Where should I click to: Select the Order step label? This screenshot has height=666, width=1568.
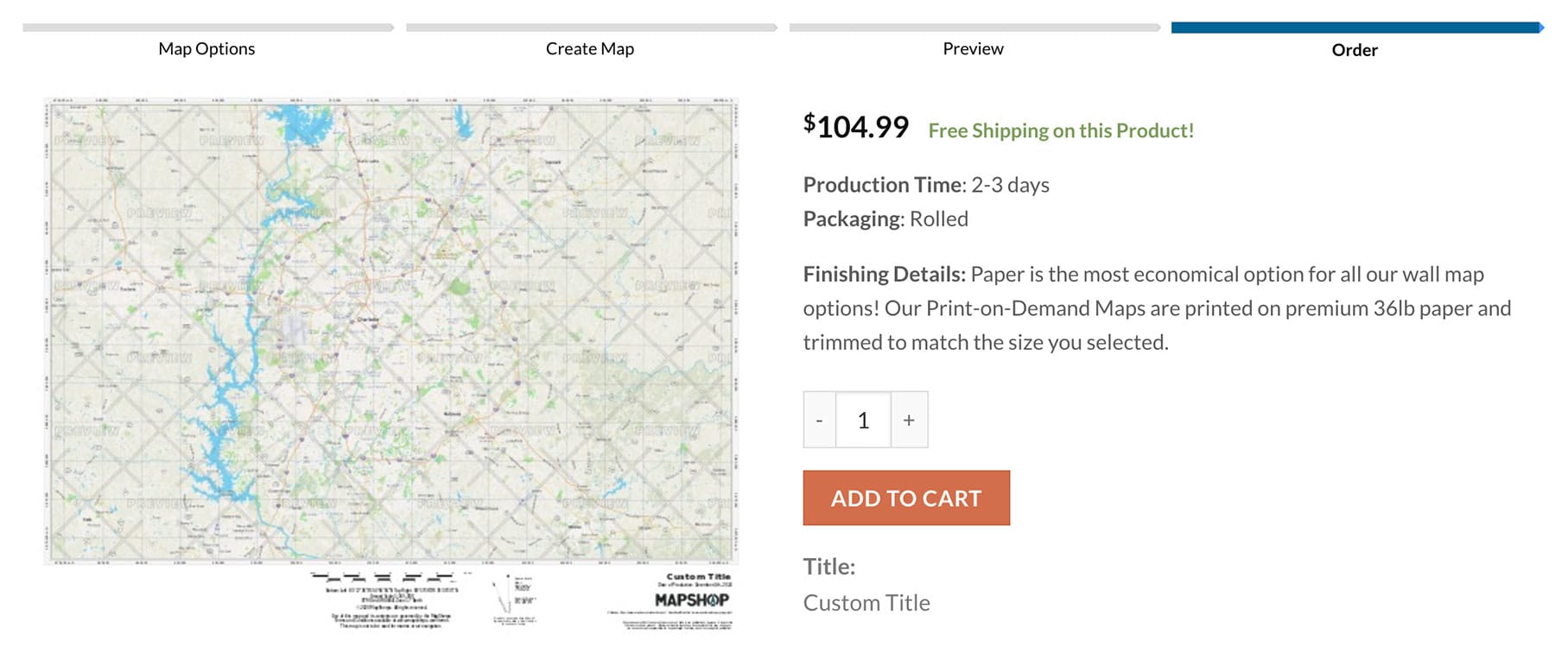(1354, 50)
